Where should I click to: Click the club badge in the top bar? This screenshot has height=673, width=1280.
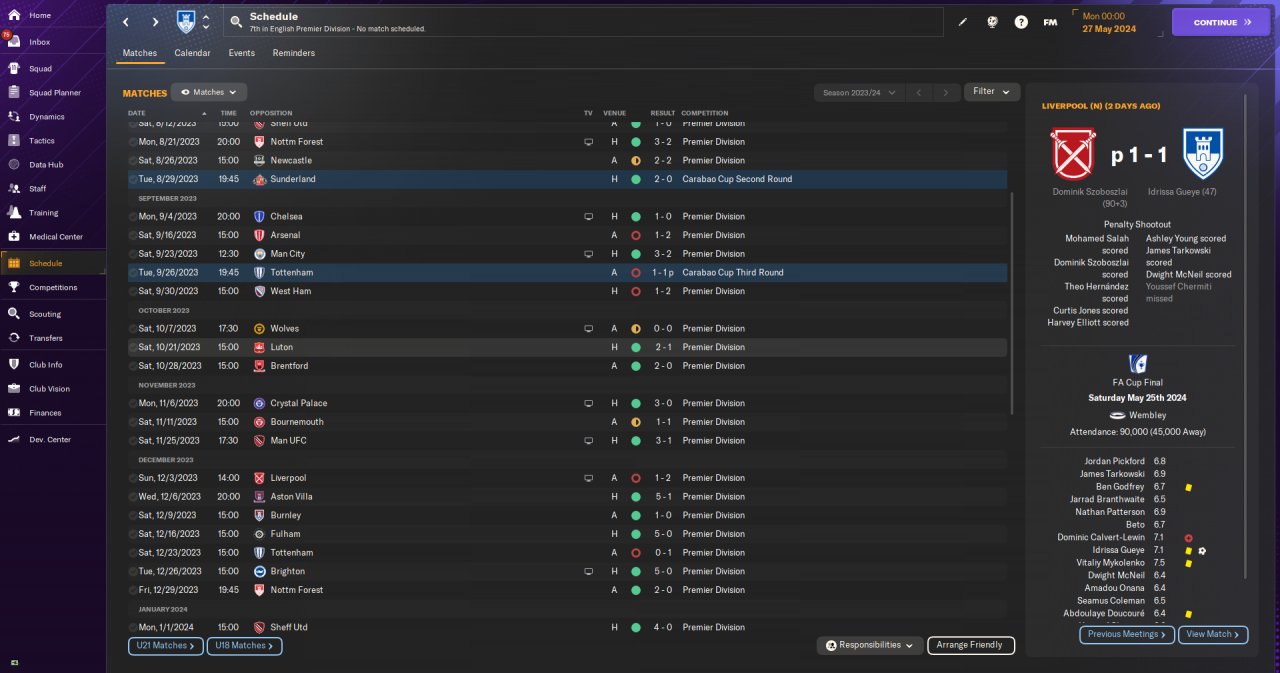pyautogui.click(x=186, y=22)
